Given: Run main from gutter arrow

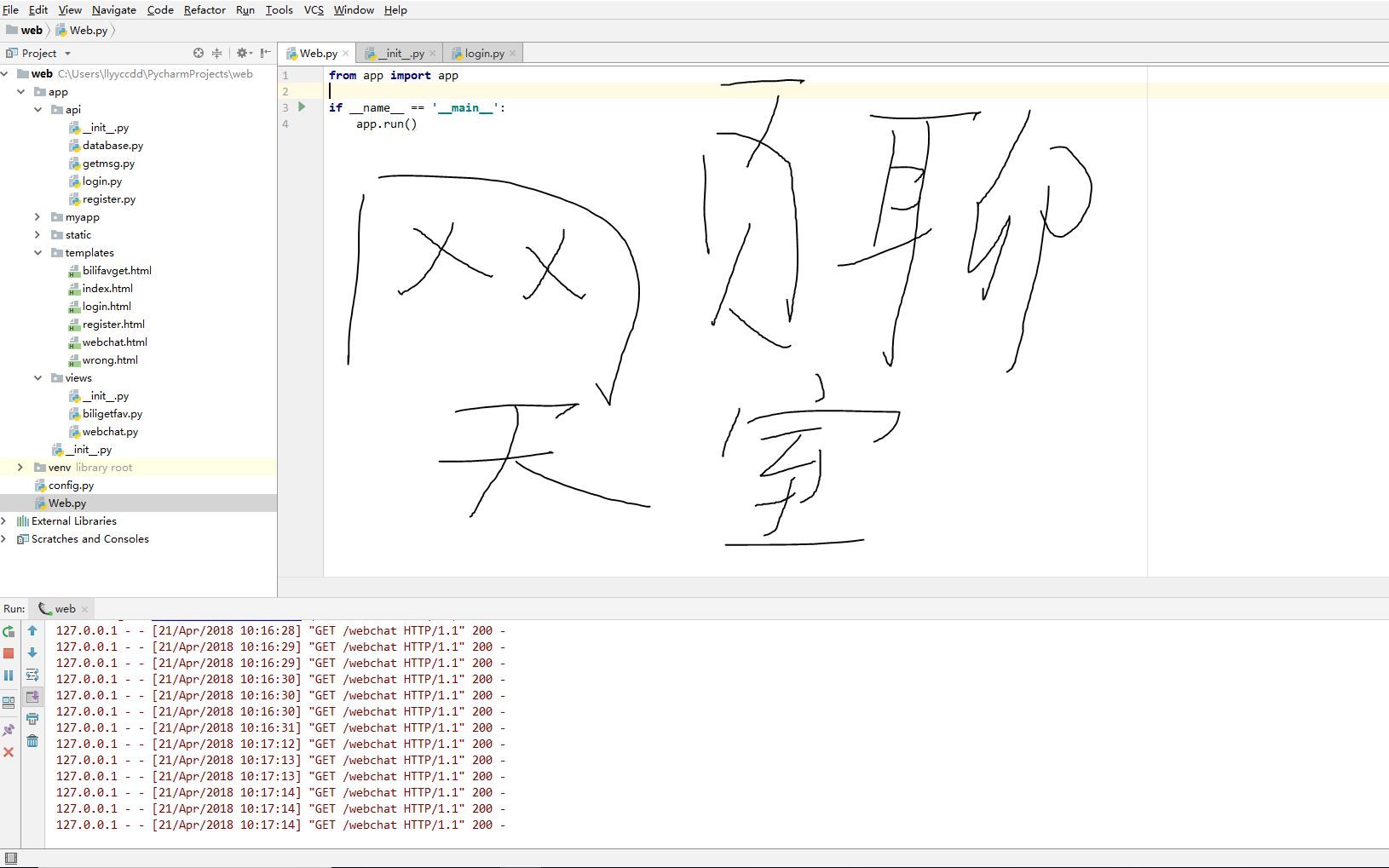Looking at the screenshot, I should pyautogui.click(x=302, y=107).
